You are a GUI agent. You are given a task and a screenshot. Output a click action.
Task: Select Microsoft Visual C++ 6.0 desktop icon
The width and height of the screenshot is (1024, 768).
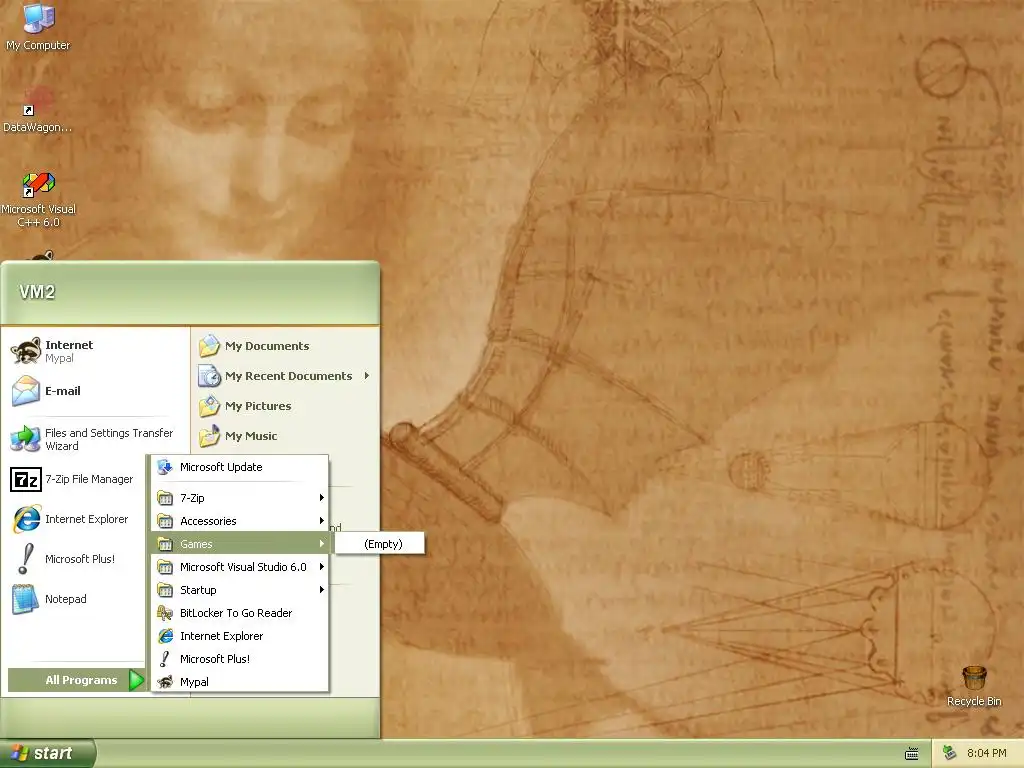click(38, 184)
